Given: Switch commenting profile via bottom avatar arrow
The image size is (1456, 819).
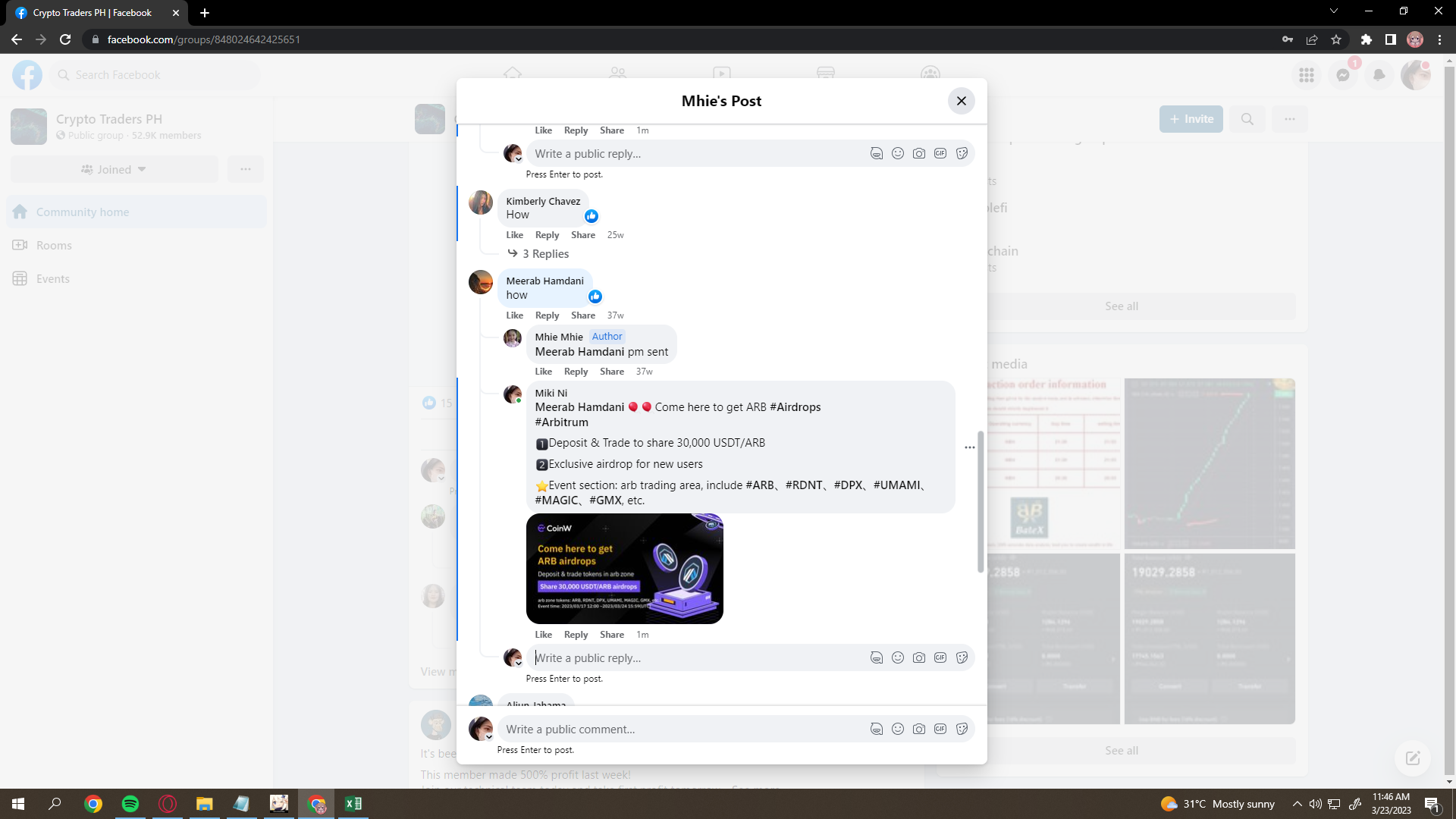Looking at the screenshot, I should click(489, 737).
